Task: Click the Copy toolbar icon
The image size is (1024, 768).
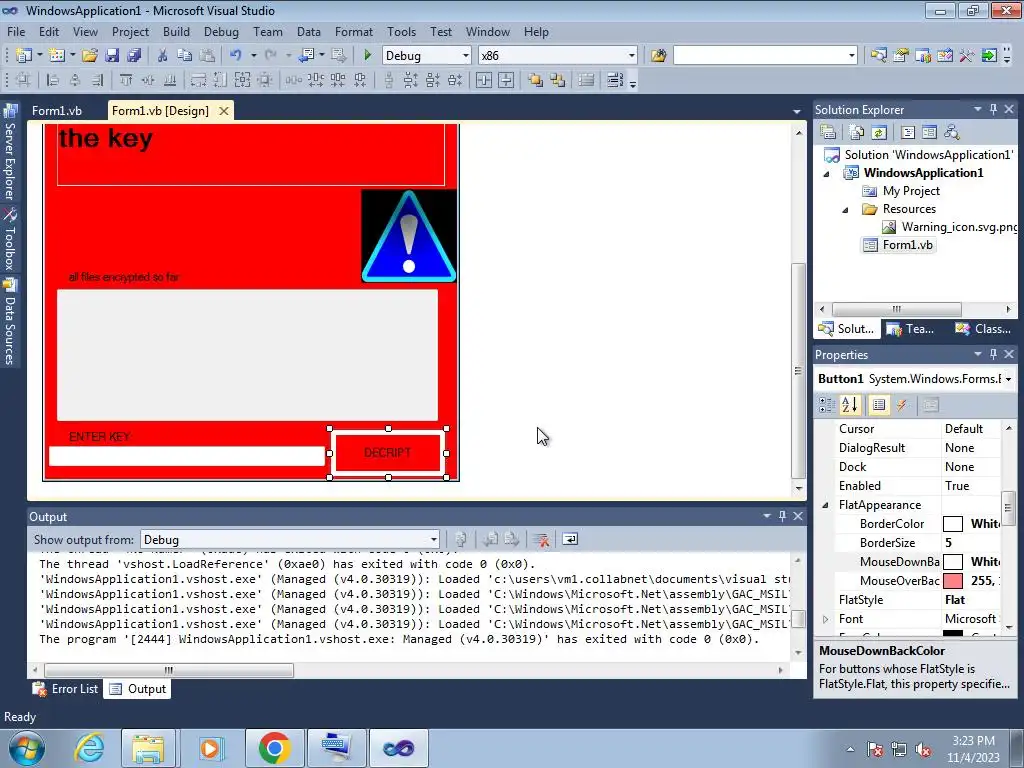Action: pyautogui.click(x=185, y=56)
